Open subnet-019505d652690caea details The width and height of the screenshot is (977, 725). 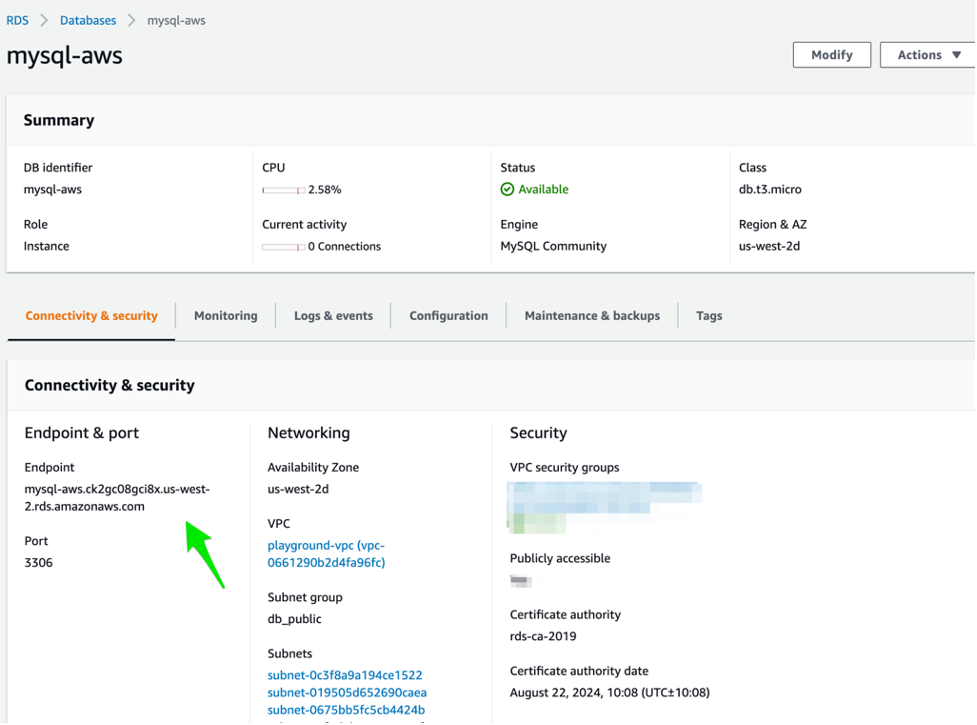[347, 692]
